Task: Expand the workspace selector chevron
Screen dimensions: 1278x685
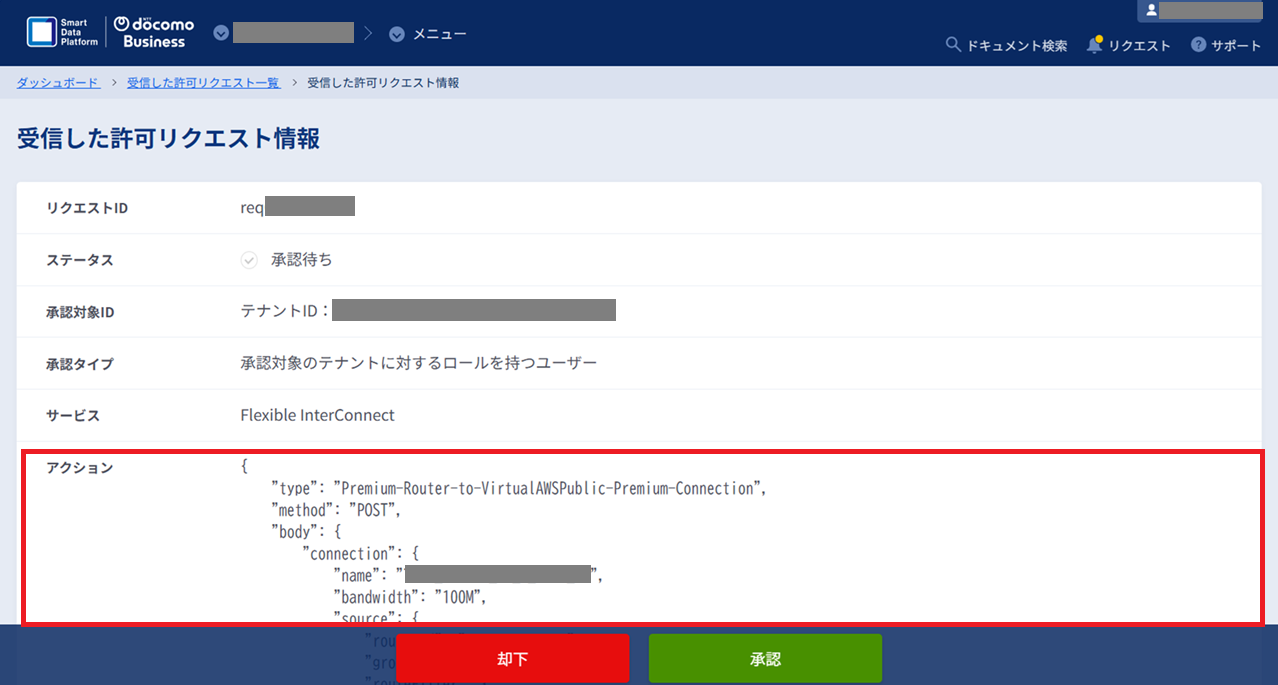Action: [x=221, y=34]
